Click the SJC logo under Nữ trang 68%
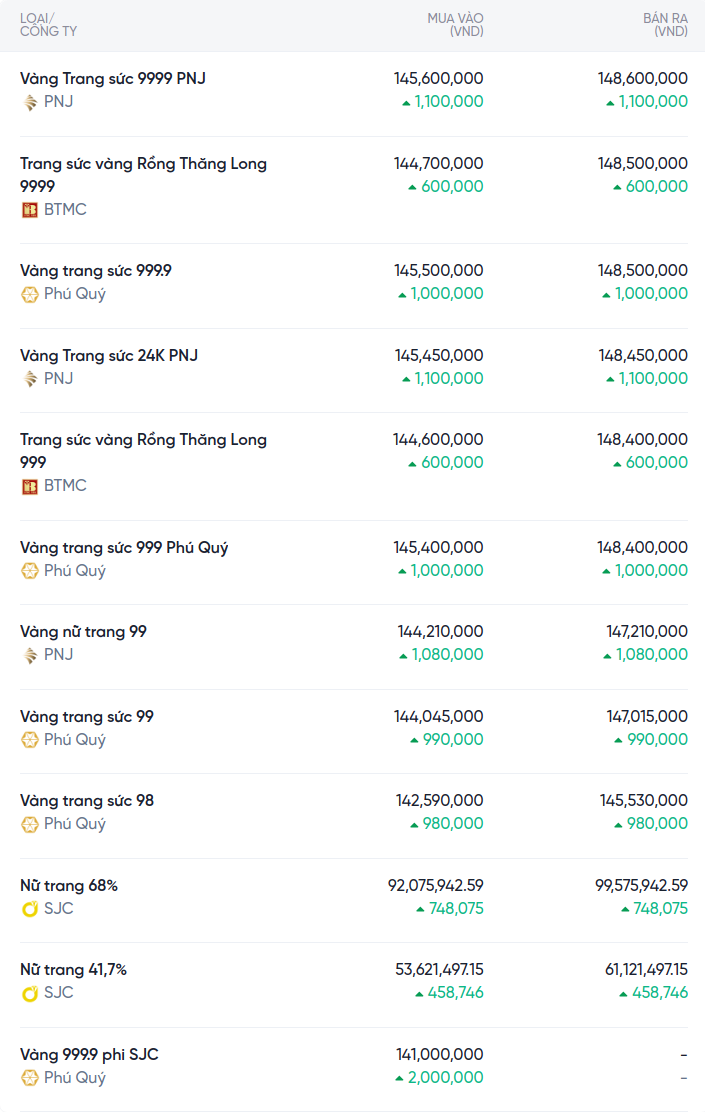Viewport: 705px width, 1112px height. (30, 909)
